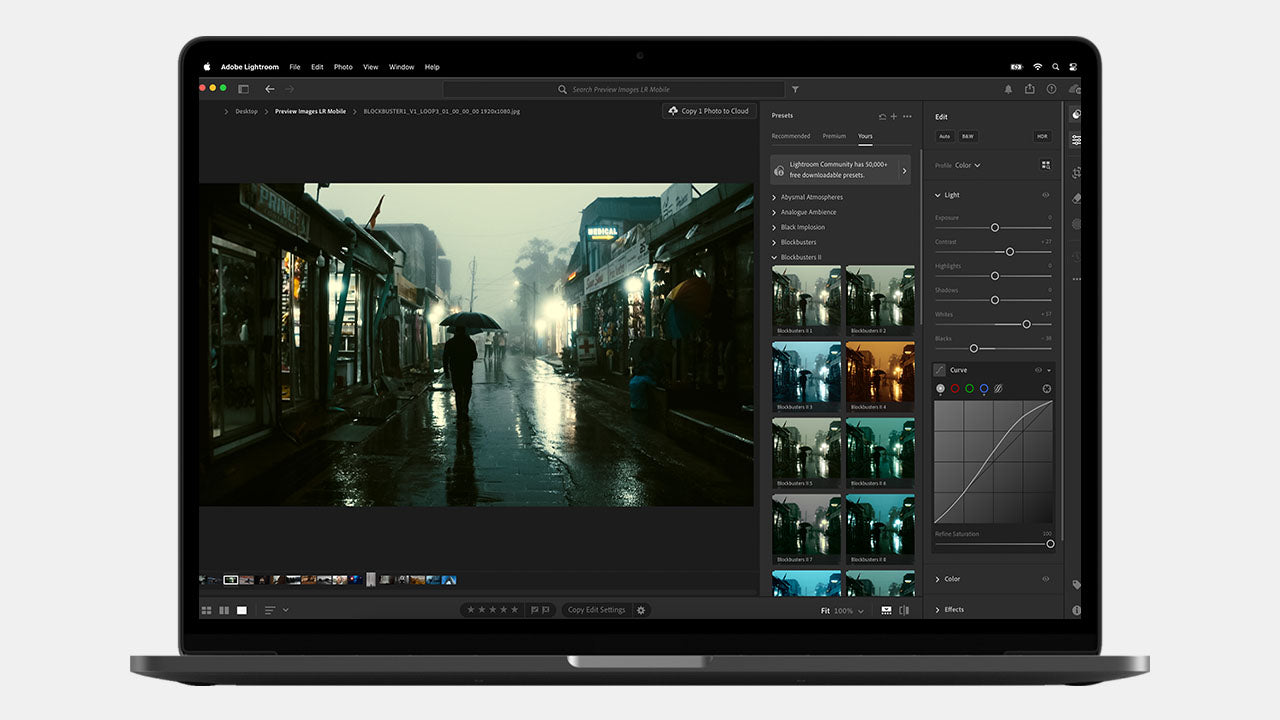Click the Auto edit button
1280x720 pixels.
click(x=944, y=136)
